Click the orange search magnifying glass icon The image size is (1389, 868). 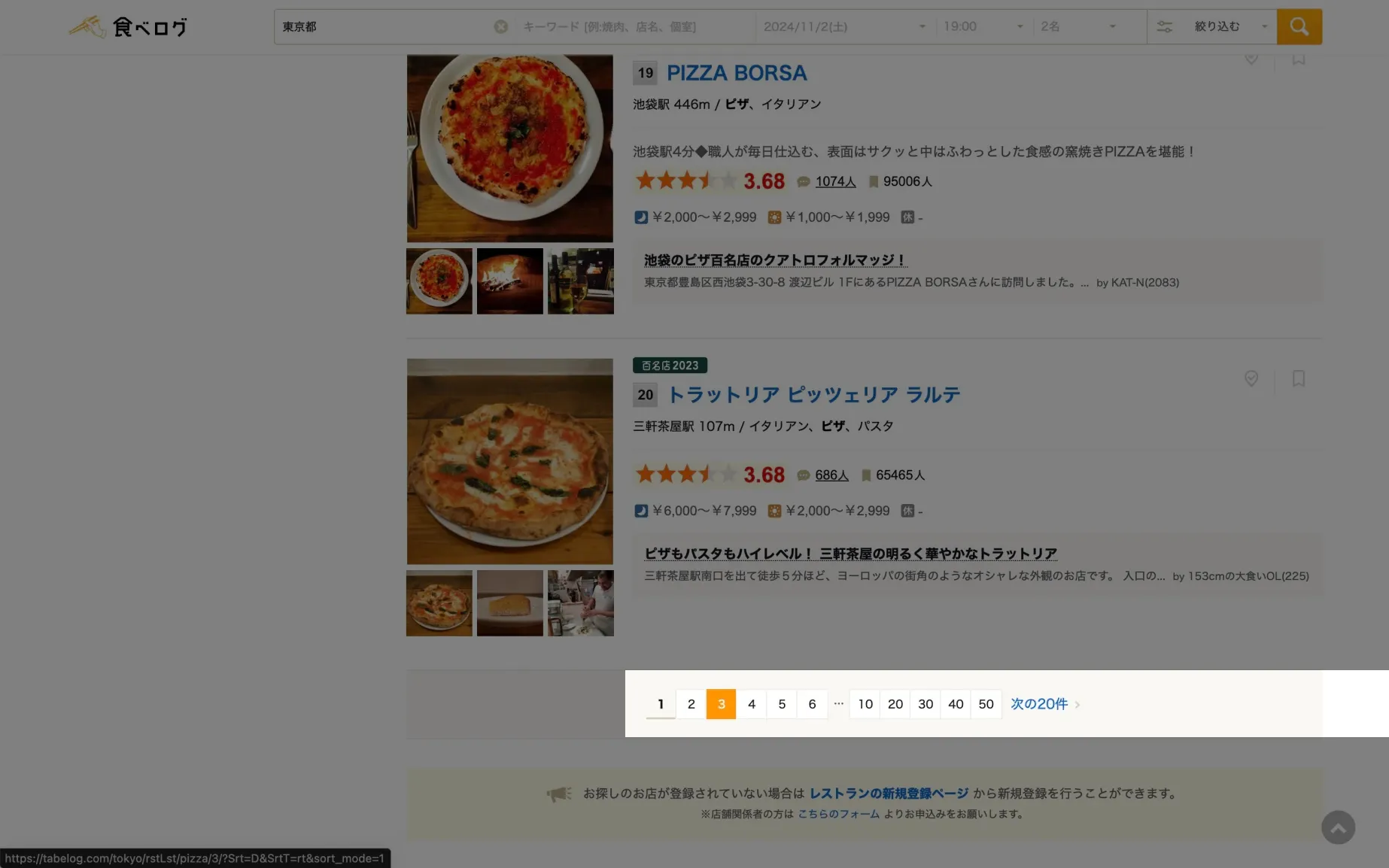point(1299,26)
